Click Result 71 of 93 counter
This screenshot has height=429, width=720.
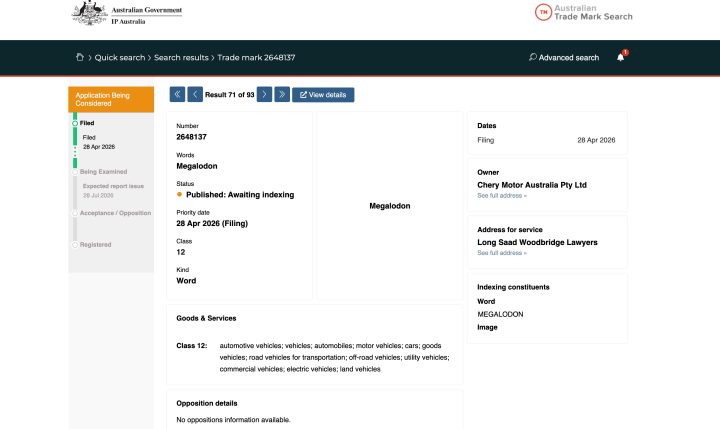point(230,95)
